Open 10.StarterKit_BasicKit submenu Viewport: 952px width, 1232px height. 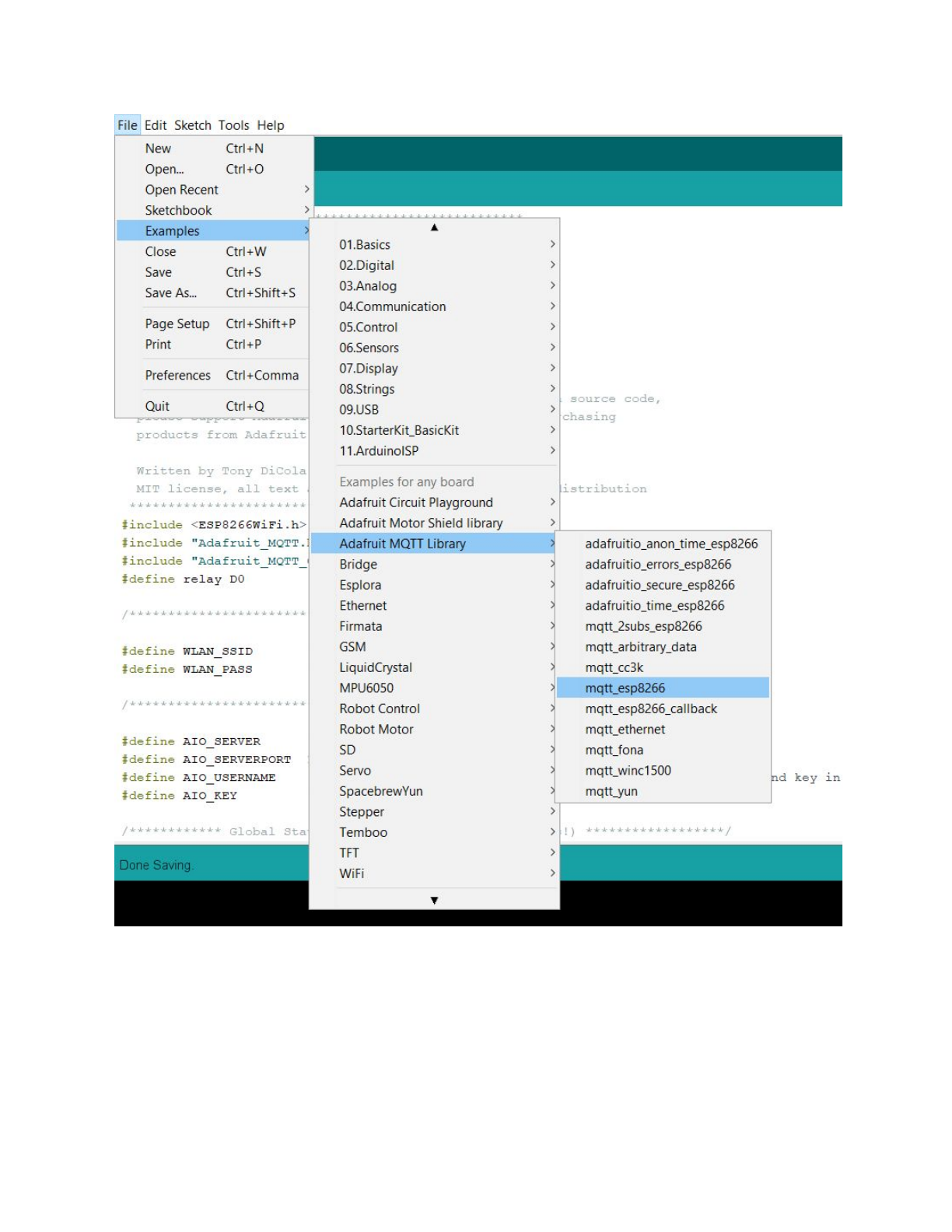[x=434, y=430]
